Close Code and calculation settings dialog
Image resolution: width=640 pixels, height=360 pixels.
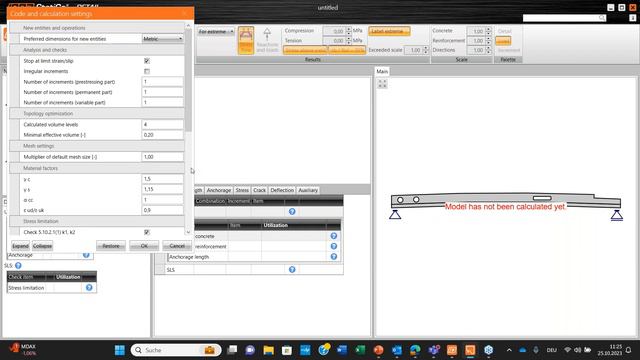(x=185, y=13)
